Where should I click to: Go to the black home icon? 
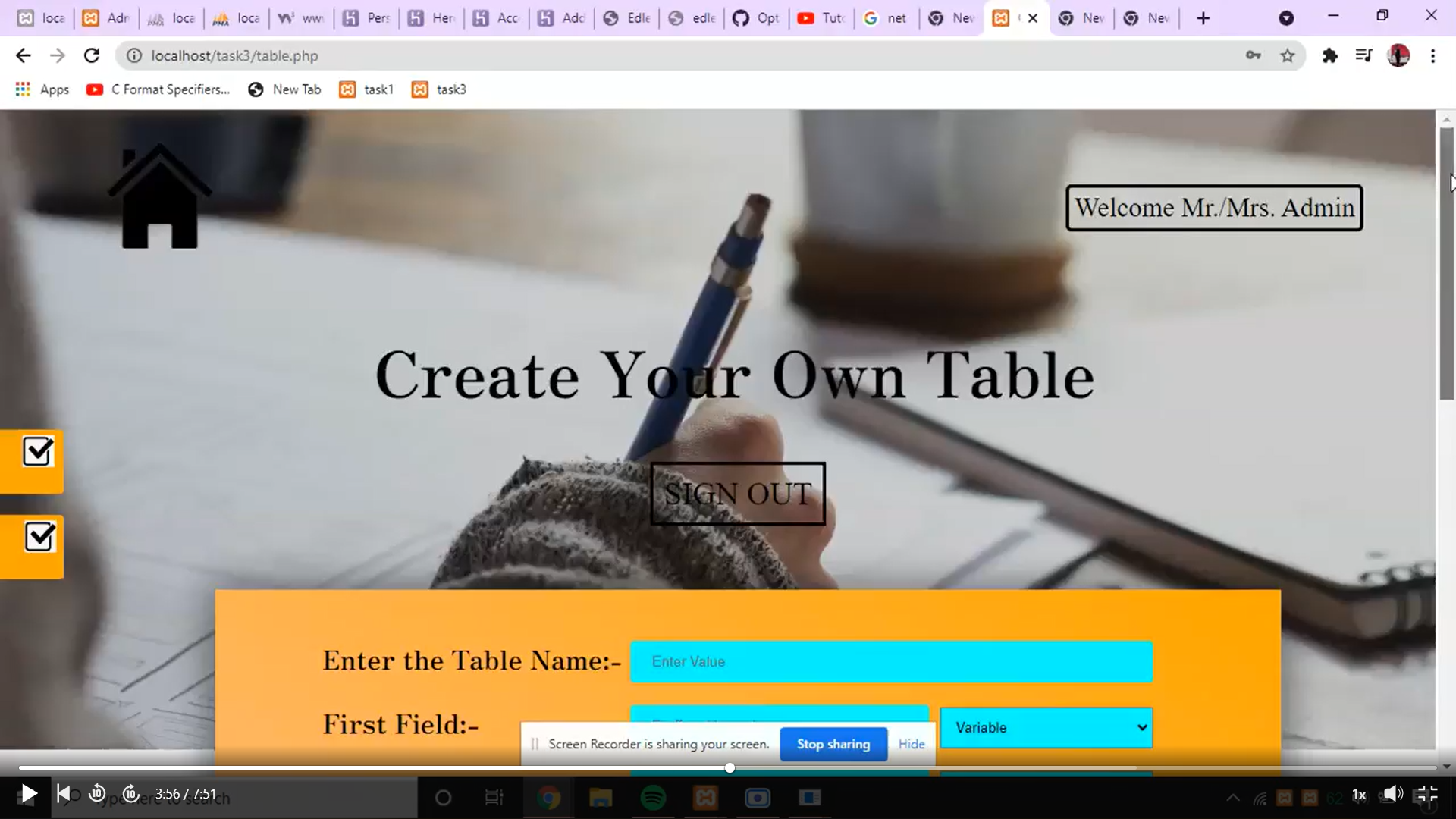click(159, 197)
